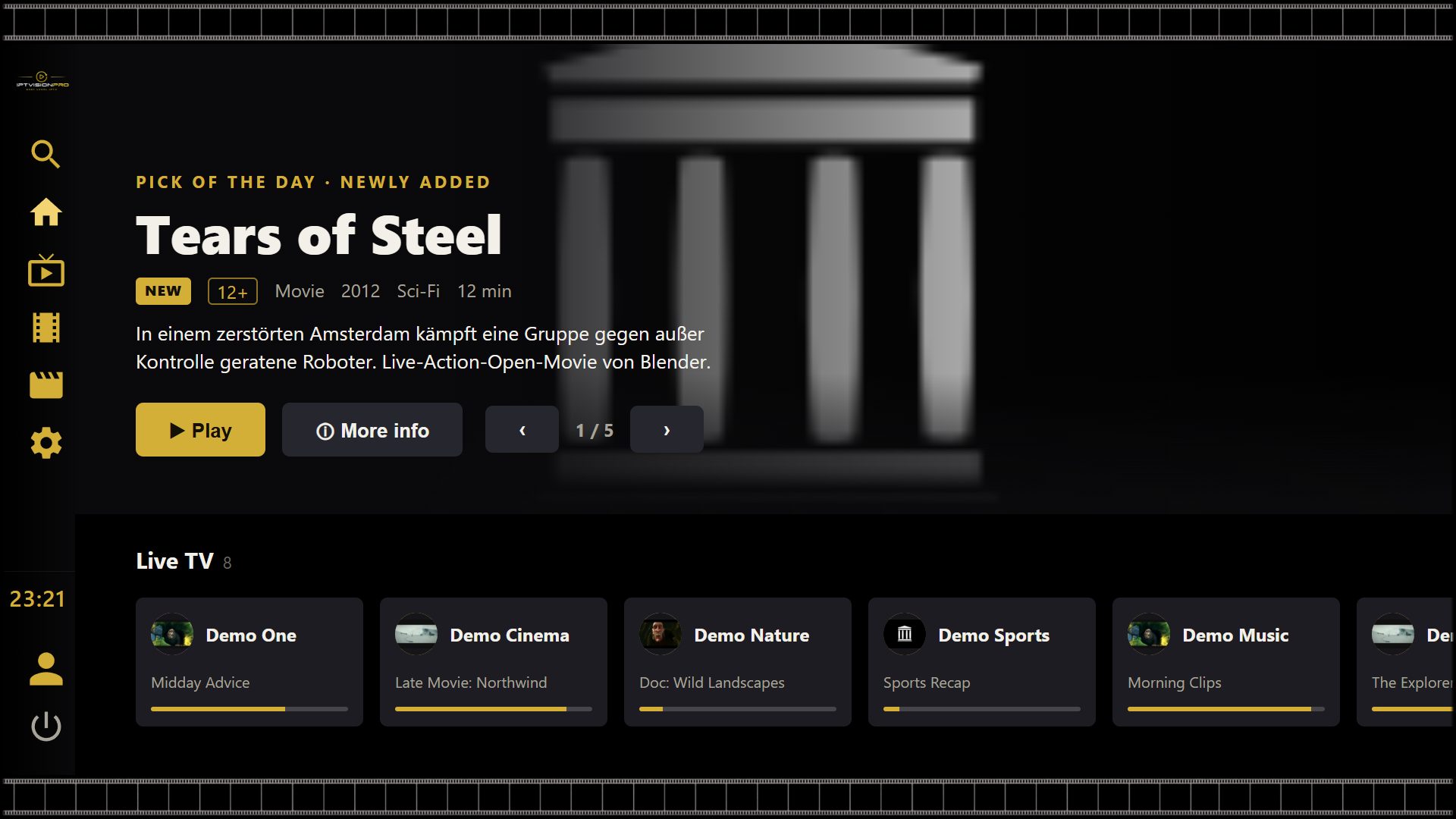Viewport: 1456px width, 819px height.
Task: Click the IPTVisionPro logo
Action: point(42,80)
